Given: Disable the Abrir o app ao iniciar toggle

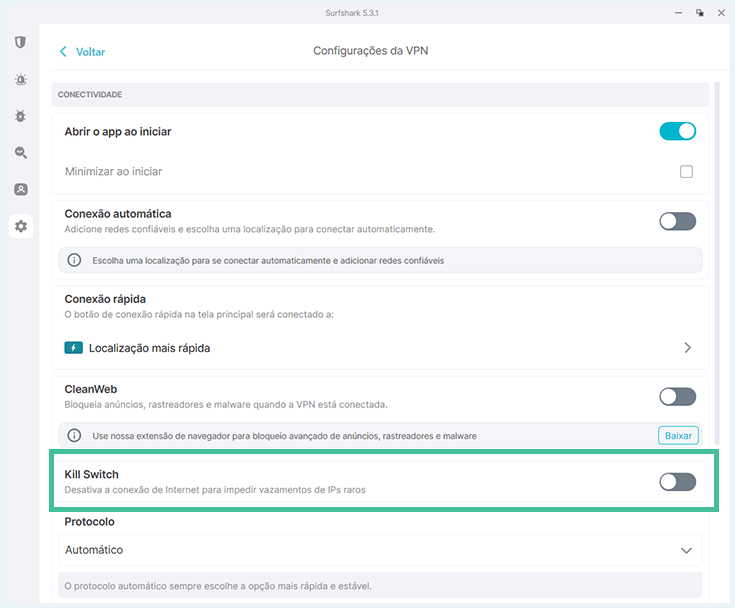Looking at the screenshot, I should pyautogui.click(x=677, y=131).
